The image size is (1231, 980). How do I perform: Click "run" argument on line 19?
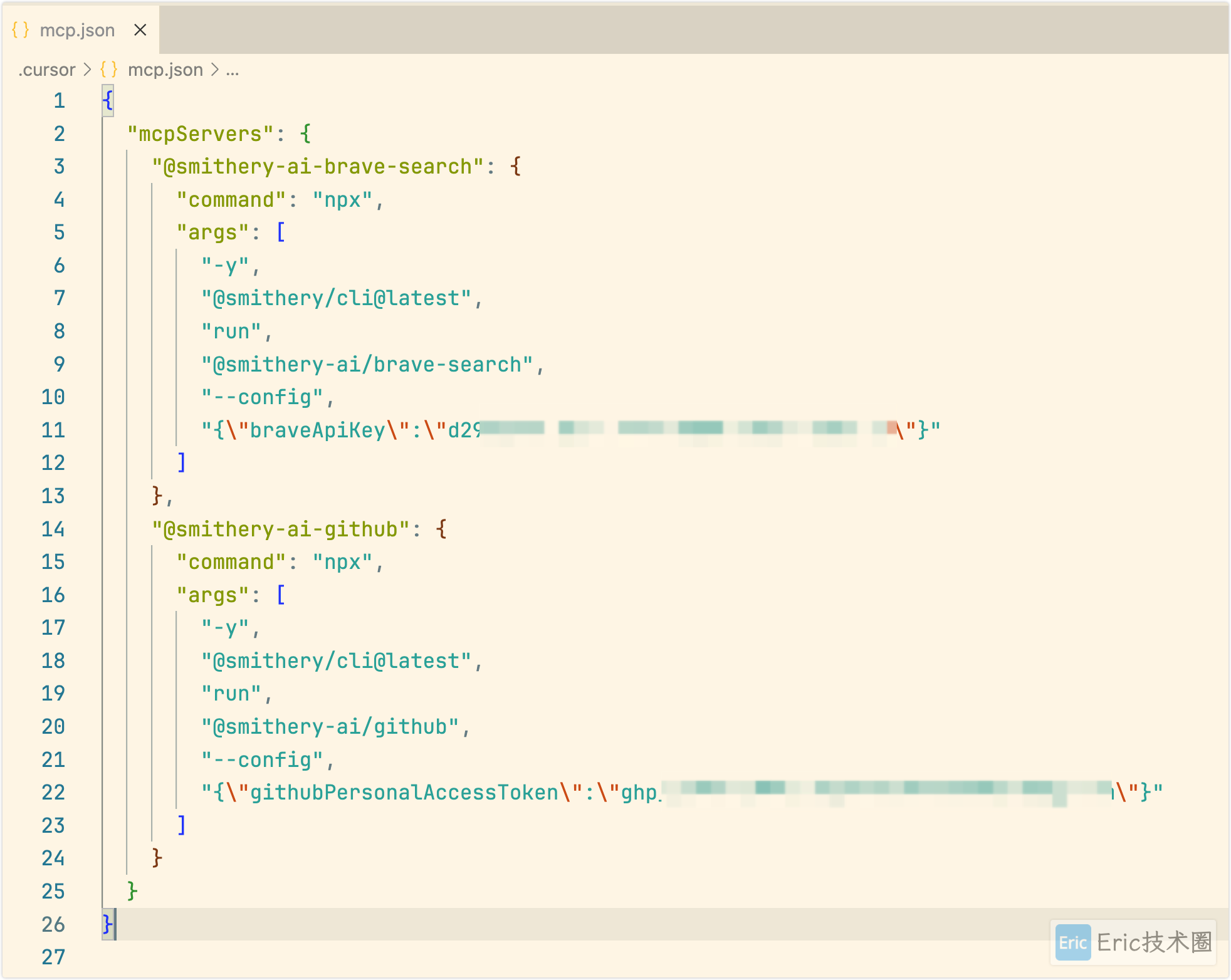[231, 694]
